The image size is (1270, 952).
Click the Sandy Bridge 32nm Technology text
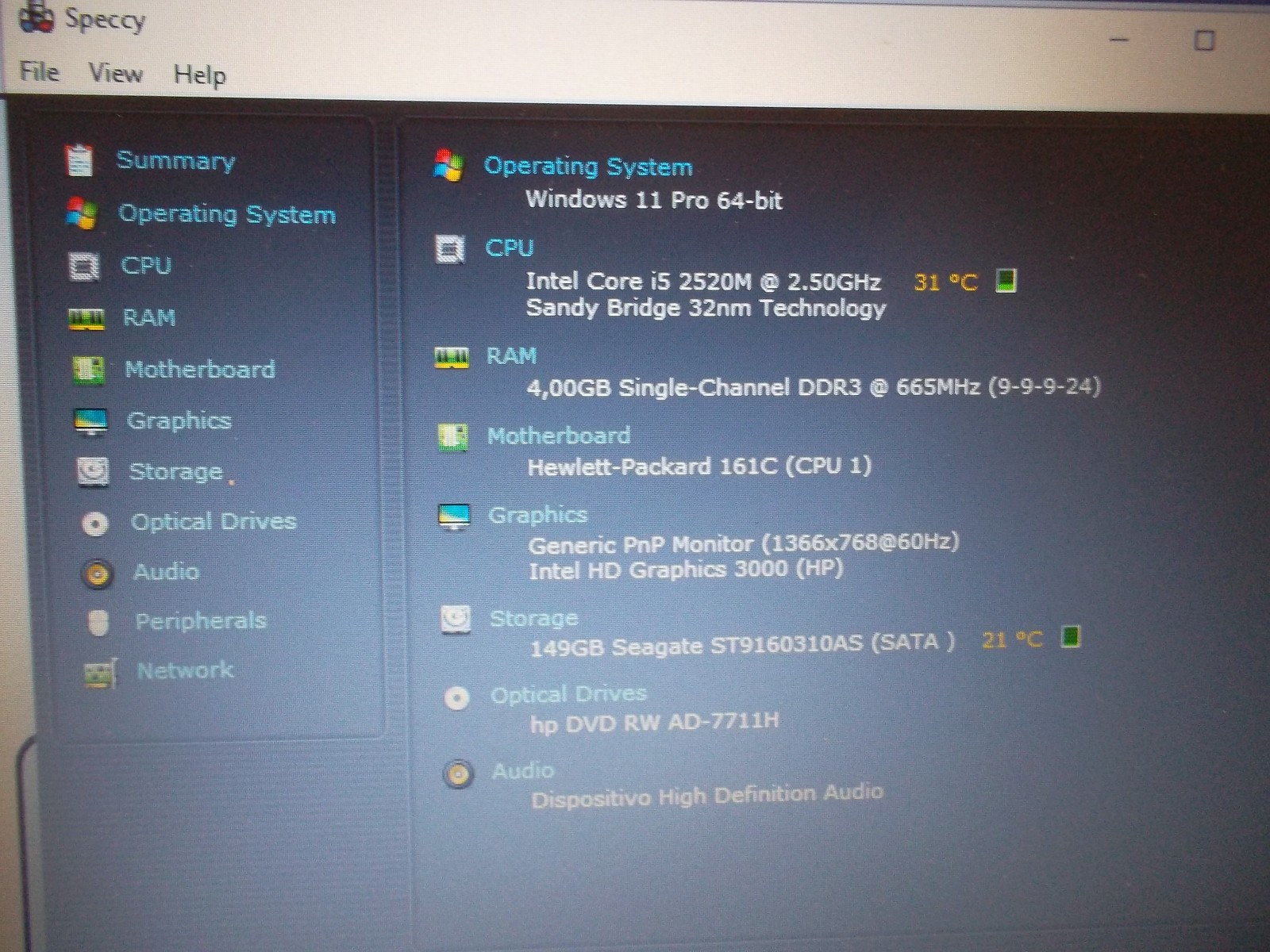[706, 308]
